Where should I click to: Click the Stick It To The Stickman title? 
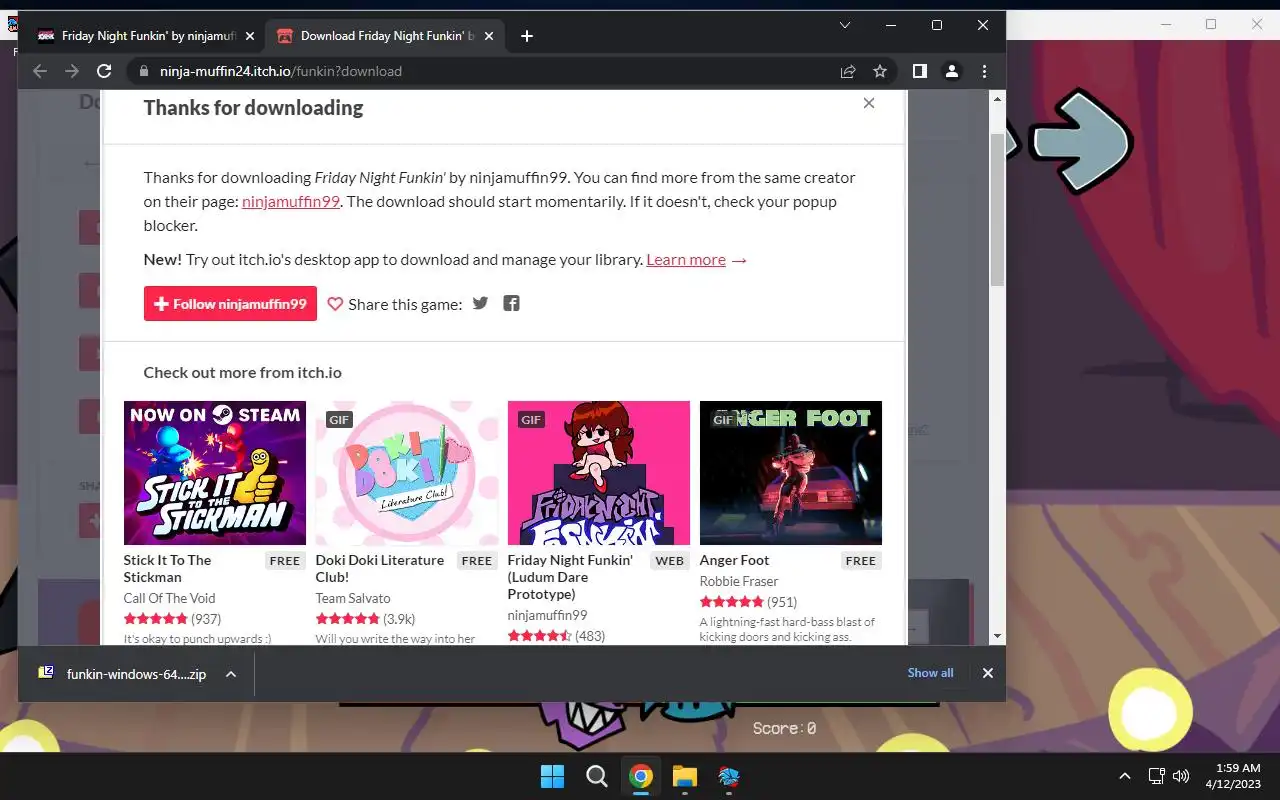(x=167, y=568)
